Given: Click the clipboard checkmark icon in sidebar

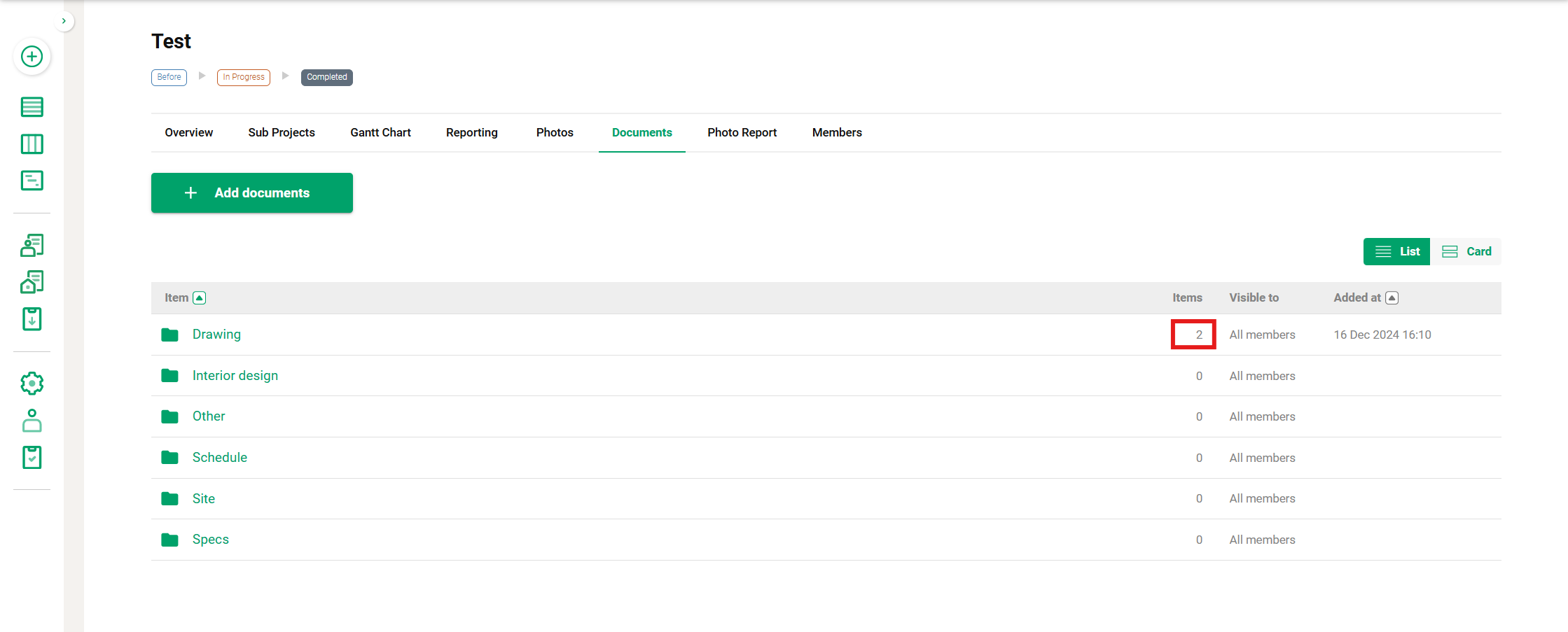Looking at the screenshot, I should click(32, 458).
